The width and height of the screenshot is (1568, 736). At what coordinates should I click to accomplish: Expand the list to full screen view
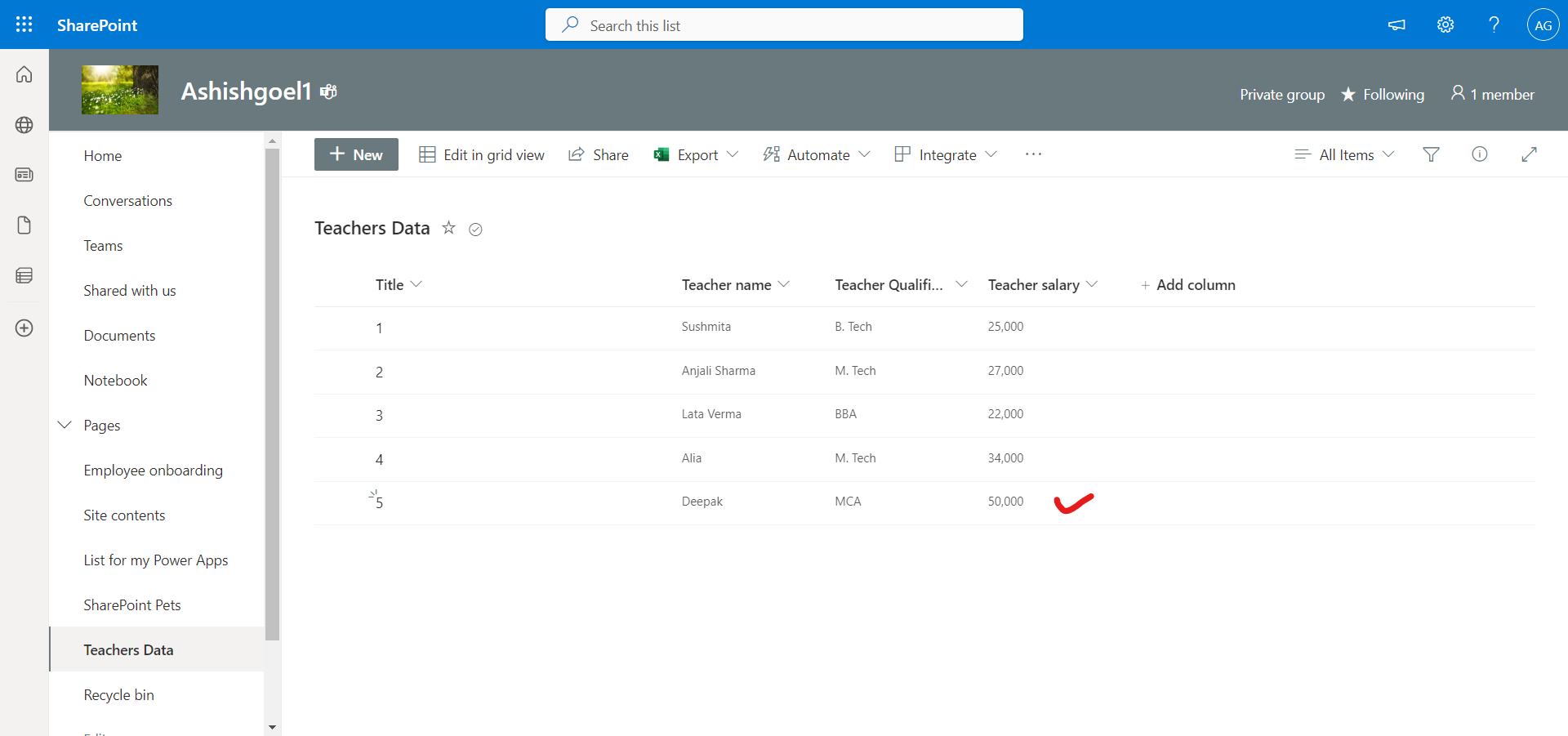tap(1529, 154)
